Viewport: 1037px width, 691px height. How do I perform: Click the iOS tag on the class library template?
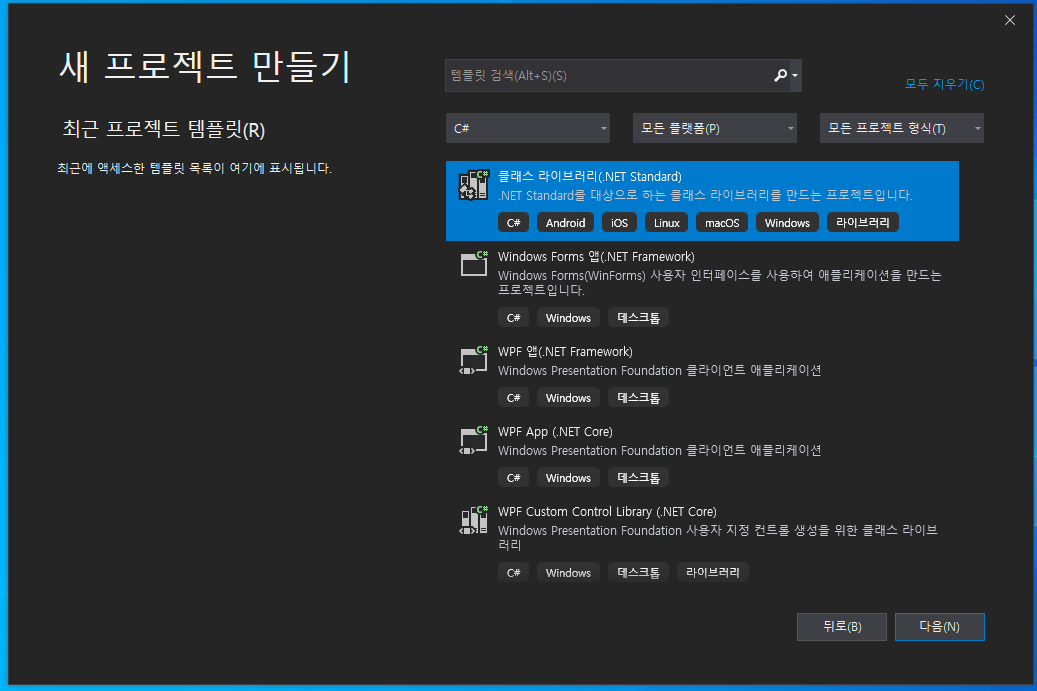pyautogui.click(x=619, y=223)
